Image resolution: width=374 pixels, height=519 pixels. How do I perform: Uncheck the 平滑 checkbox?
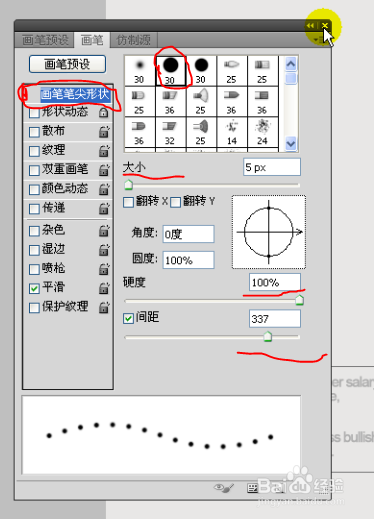[34, 288]
